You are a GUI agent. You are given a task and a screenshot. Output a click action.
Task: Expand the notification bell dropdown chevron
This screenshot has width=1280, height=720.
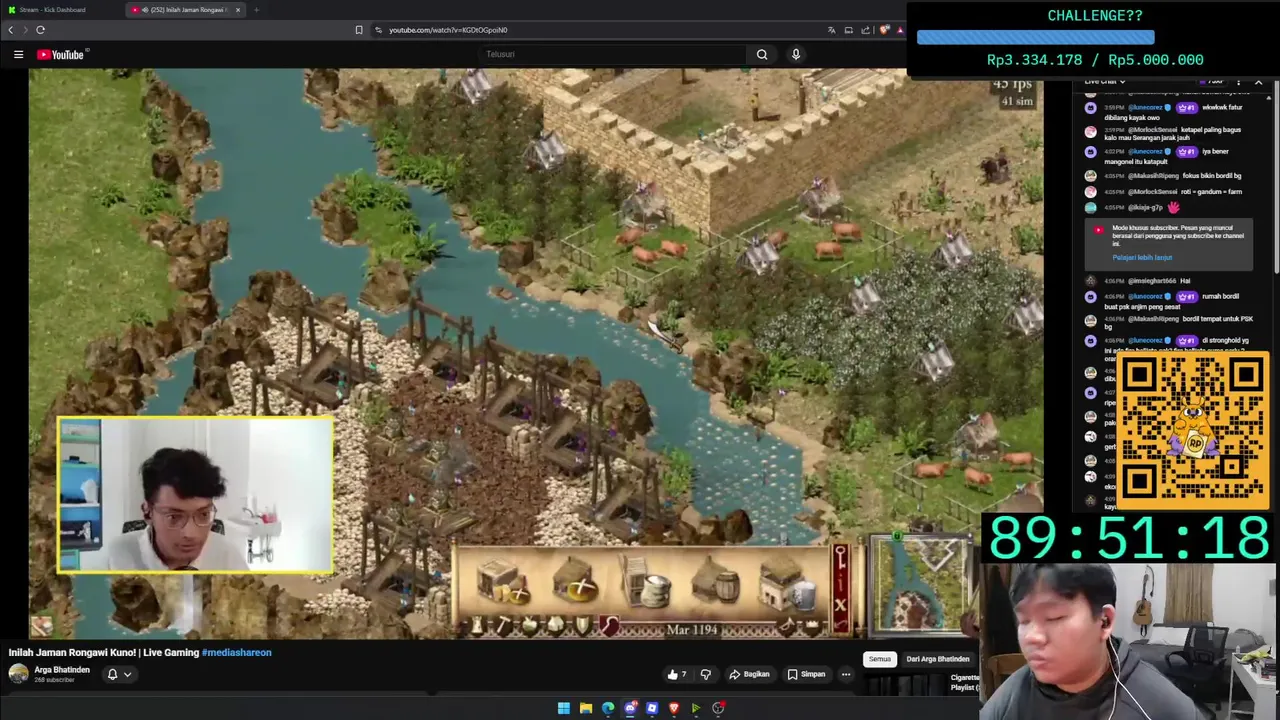[127, 674]
